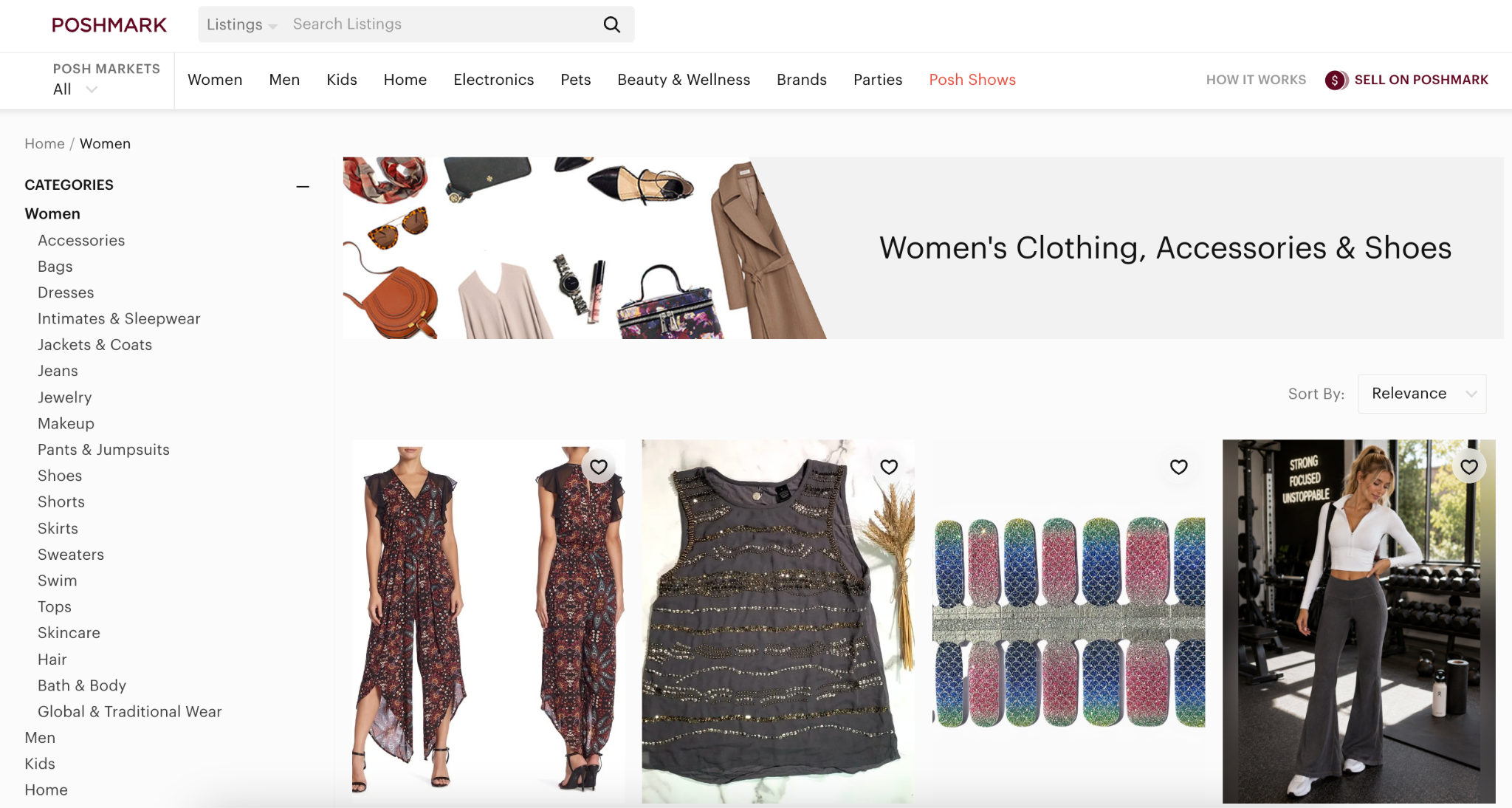Like the gray flare pants listing
1512x808 pixels.
[1469, 467]
